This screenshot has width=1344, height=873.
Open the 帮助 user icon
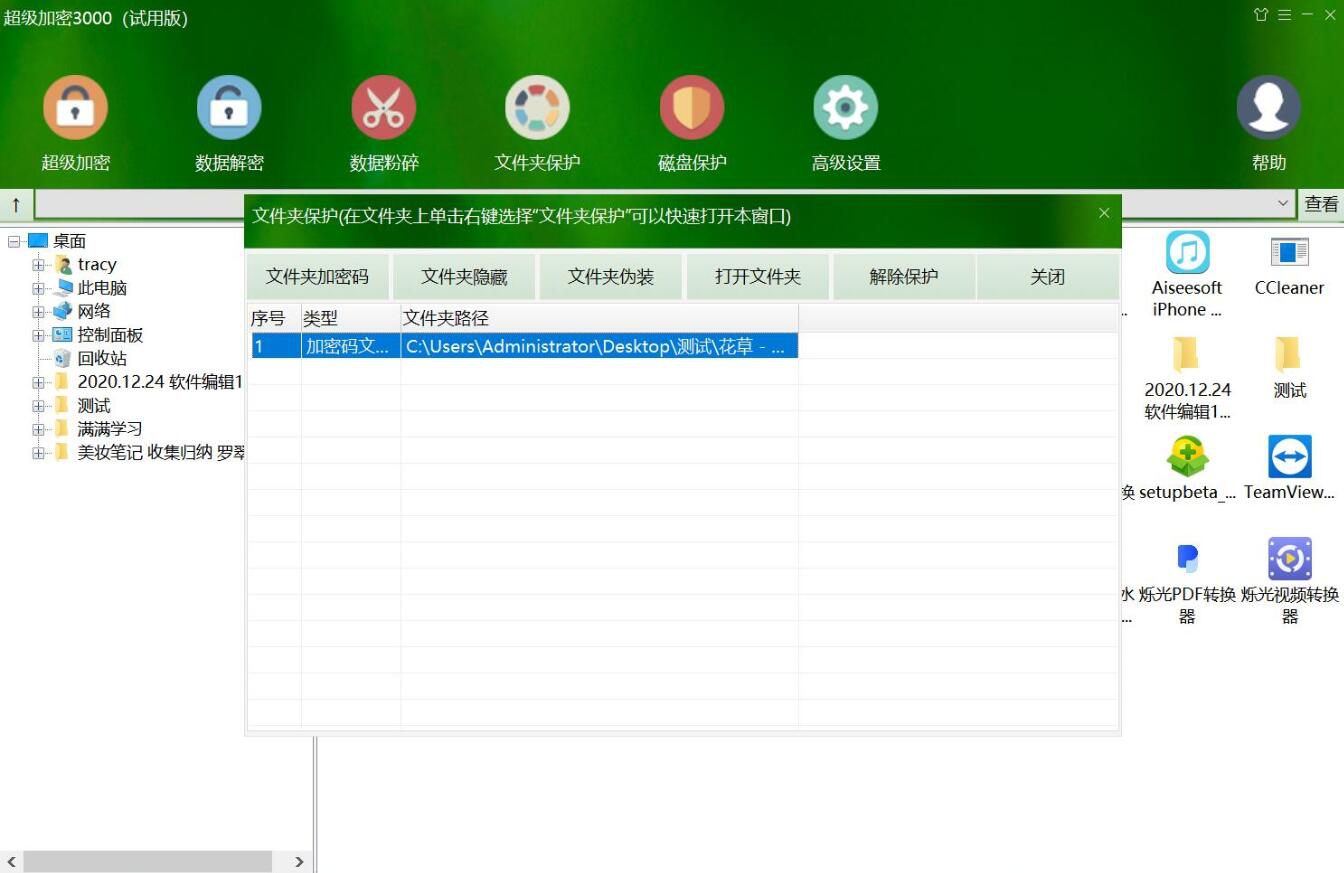tap(1268, 108)
